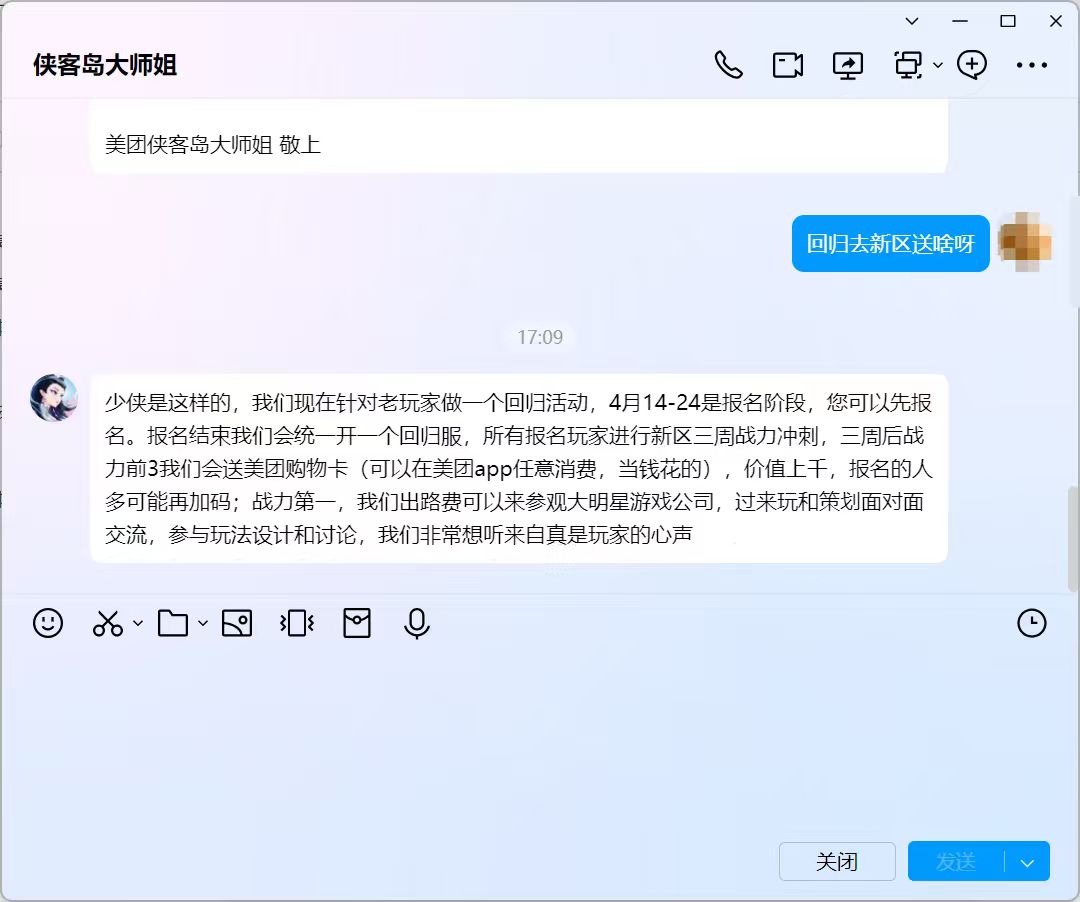Start a video call

788,65
